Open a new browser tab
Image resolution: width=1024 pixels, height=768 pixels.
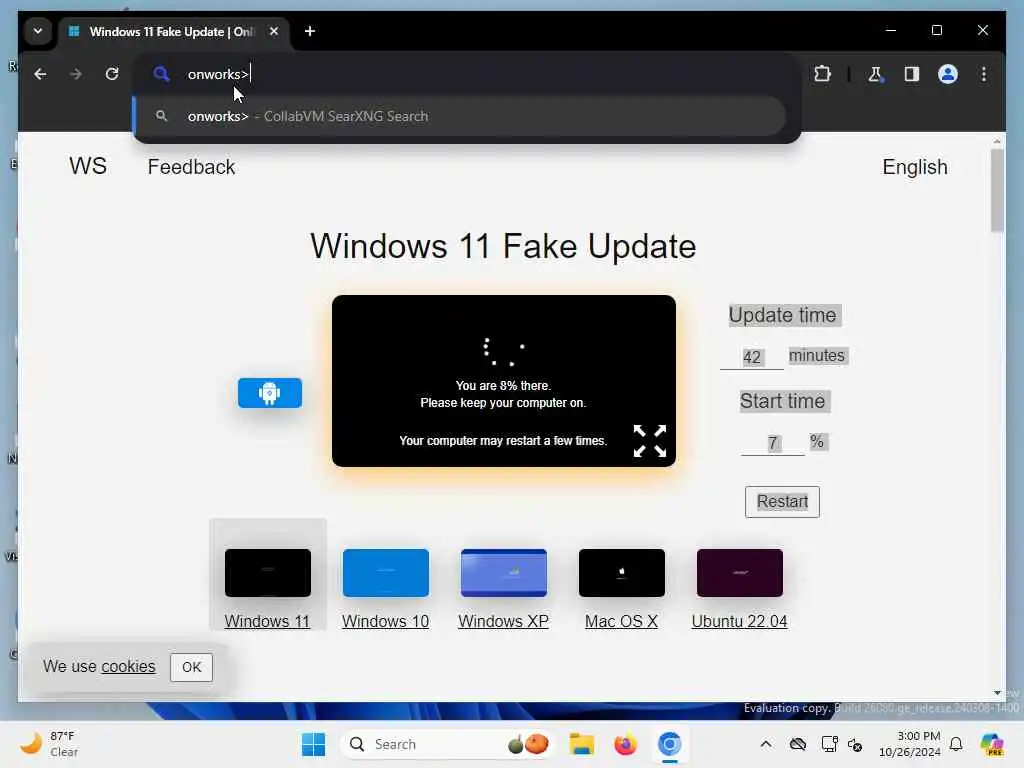310,31
